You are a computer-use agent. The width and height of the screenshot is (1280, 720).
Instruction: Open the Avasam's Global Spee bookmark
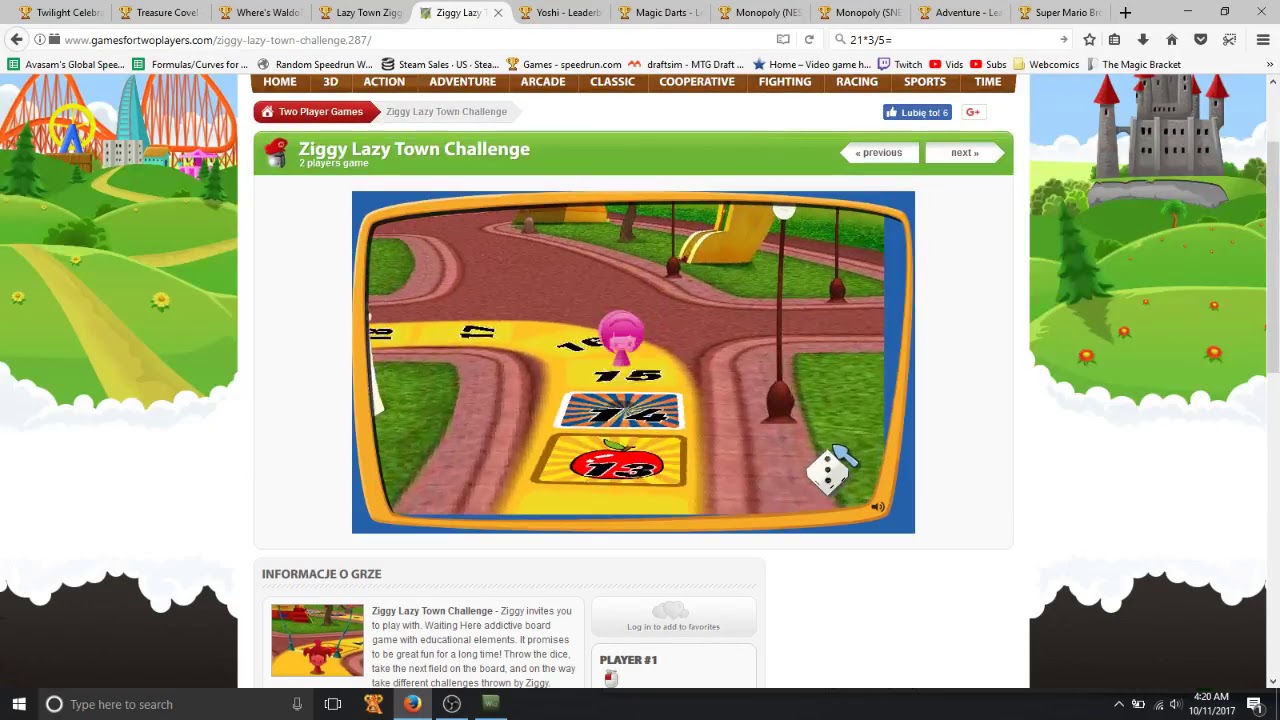click(66, 64)
